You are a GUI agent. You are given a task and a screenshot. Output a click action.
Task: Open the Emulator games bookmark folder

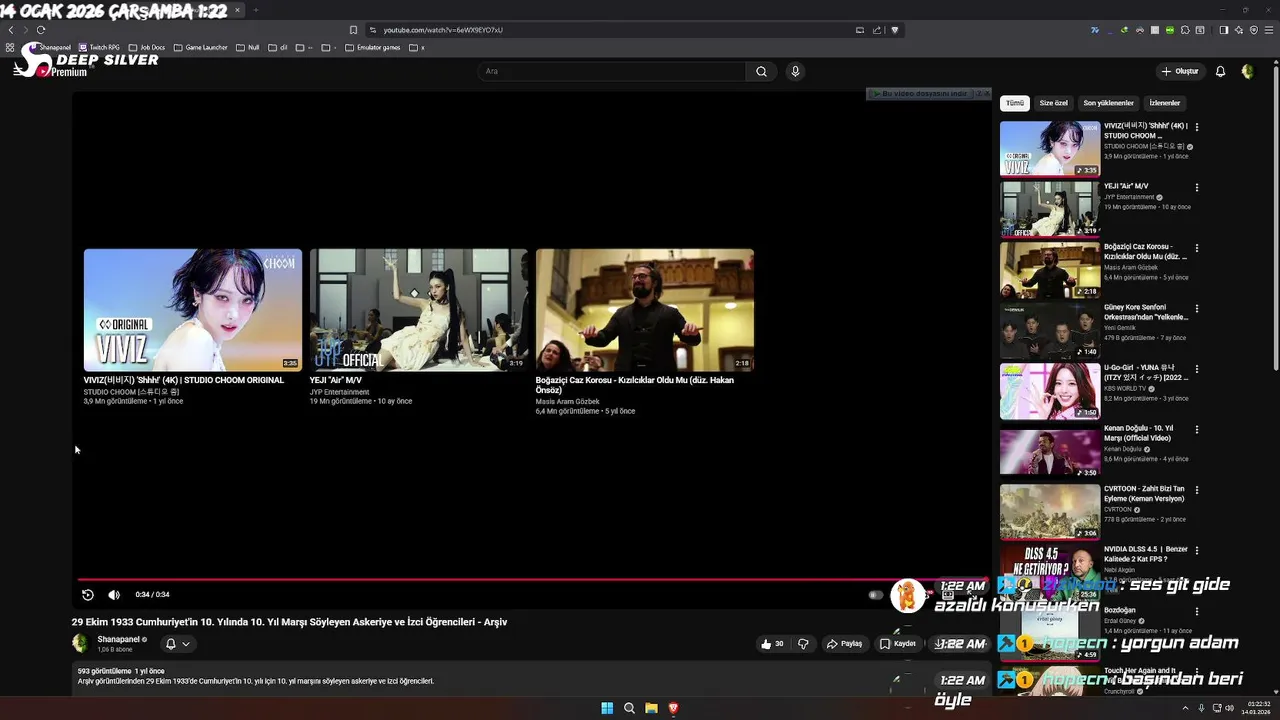(372, 47)
